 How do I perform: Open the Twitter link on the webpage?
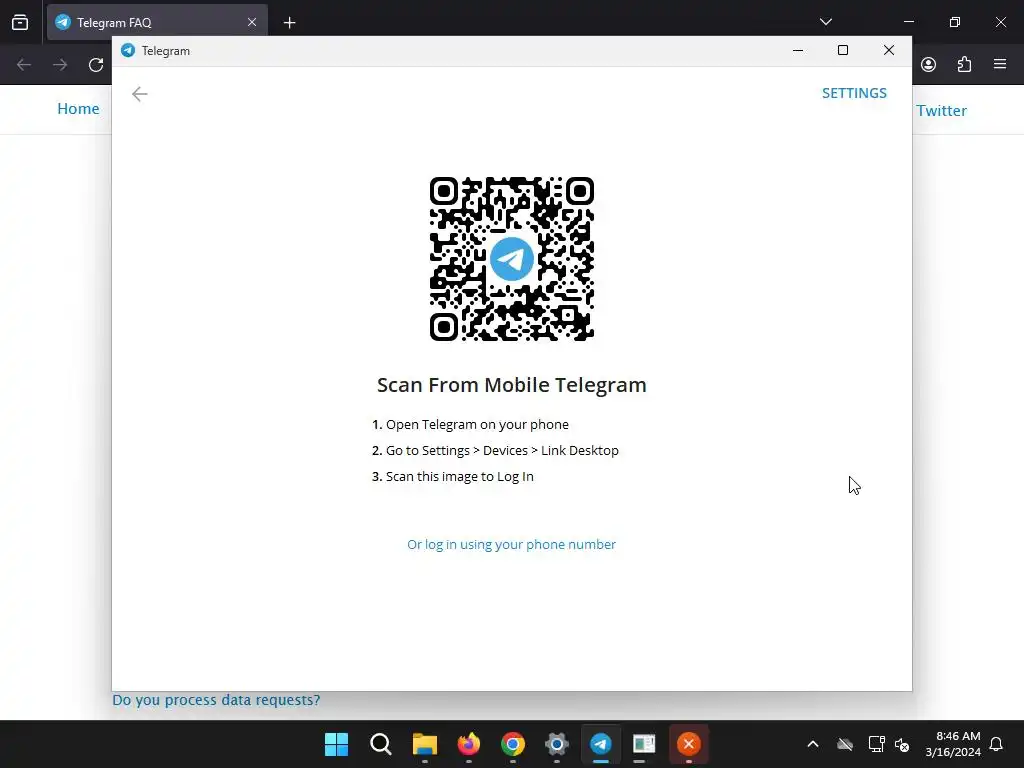941,110
